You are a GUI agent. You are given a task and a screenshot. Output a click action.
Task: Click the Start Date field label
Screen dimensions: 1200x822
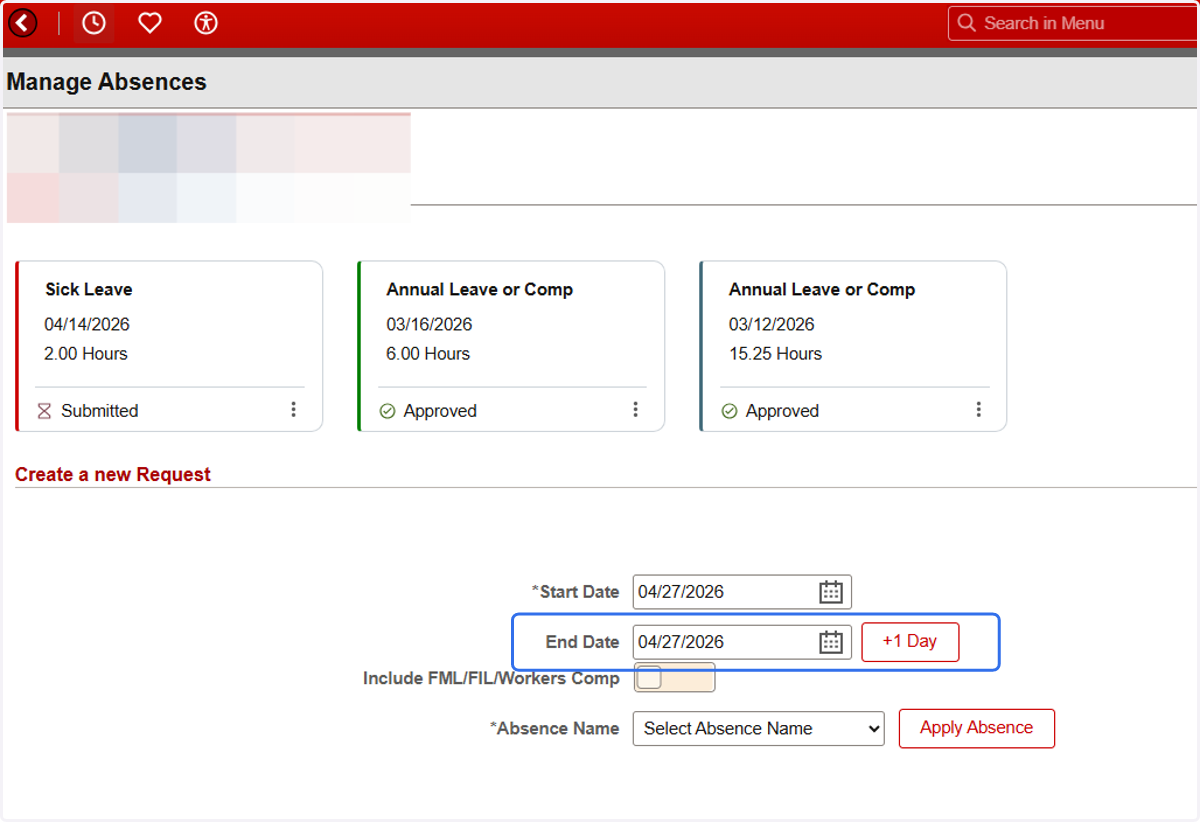pyautogui.click(x=575, y=592)
